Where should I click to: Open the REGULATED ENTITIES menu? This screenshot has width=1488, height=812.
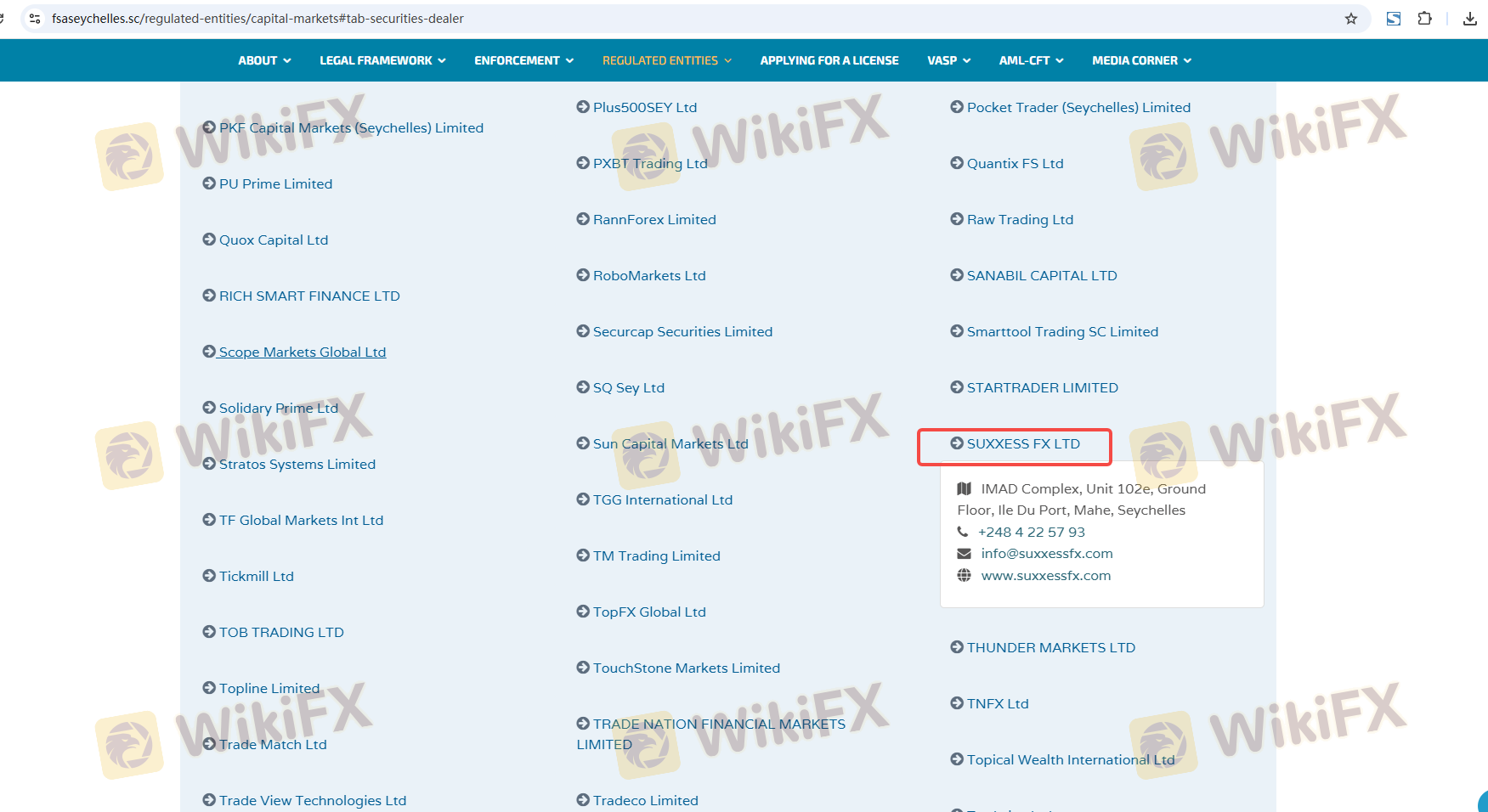click(666, 60)
